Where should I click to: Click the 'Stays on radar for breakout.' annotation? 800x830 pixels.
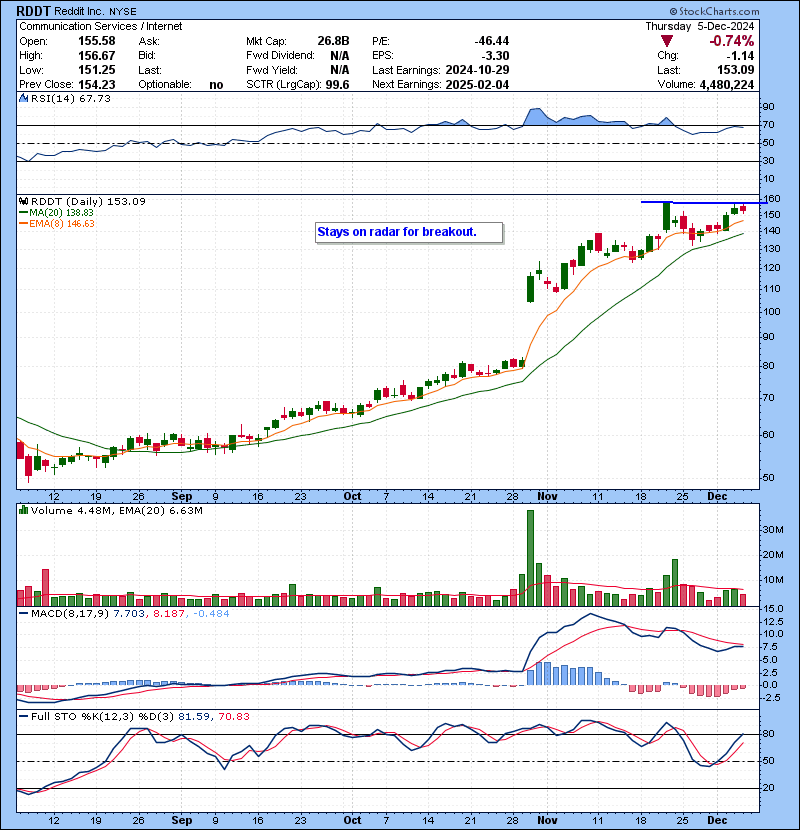[409, 232]
